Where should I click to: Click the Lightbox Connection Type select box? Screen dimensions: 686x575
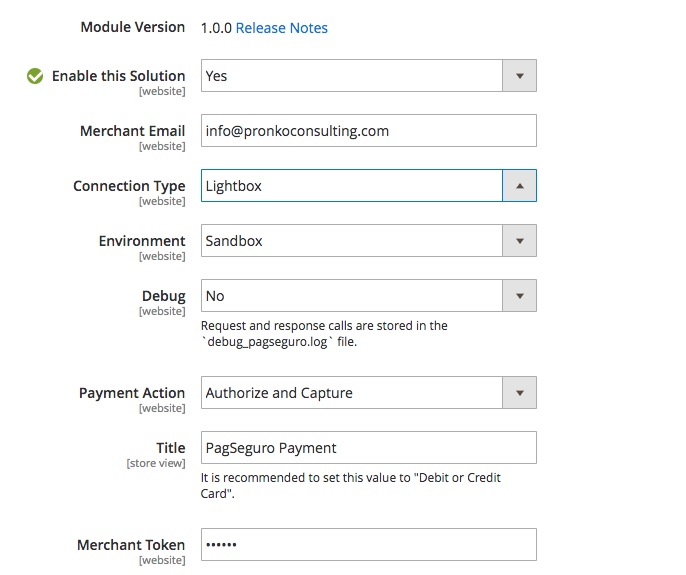click(x=369, y=186)
